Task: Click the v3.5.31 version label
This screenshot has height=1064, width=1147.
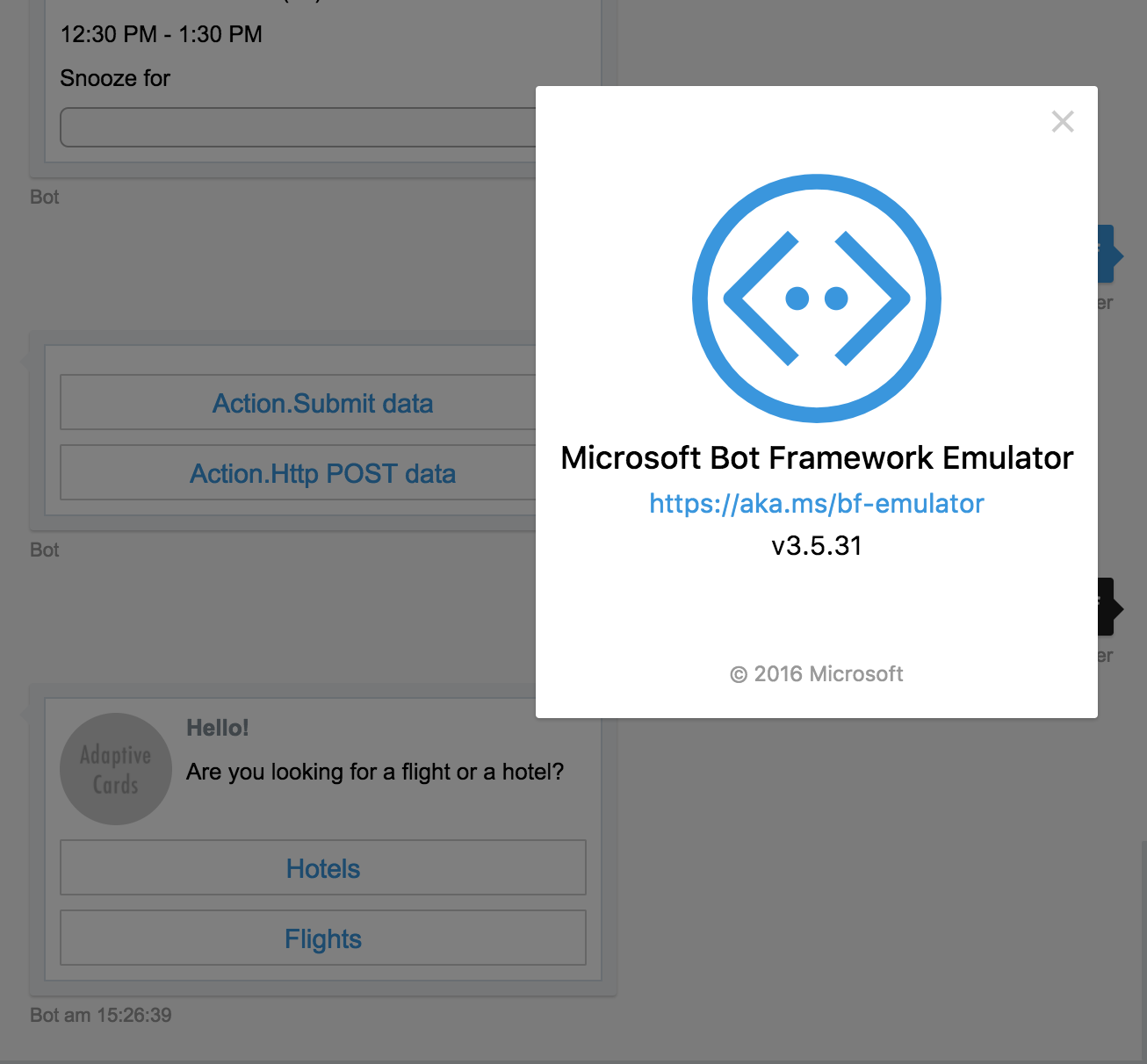Action: tap(816, 545)
